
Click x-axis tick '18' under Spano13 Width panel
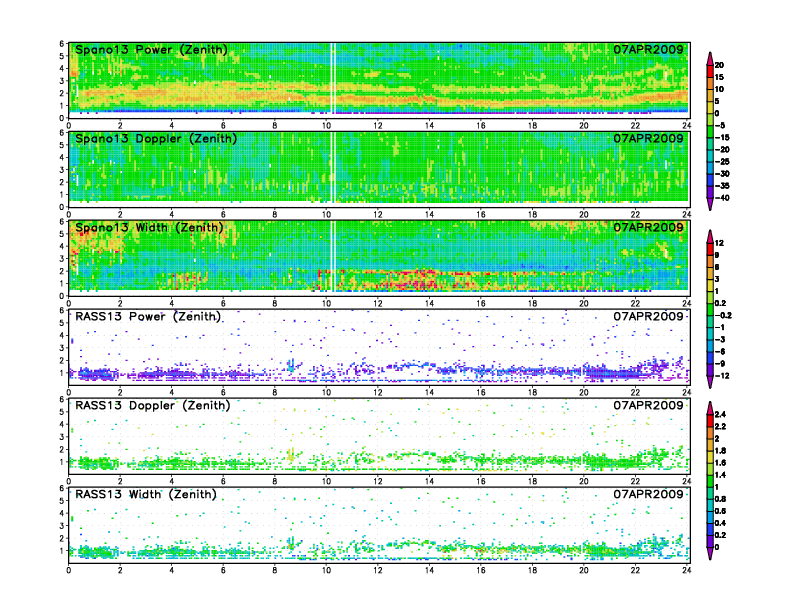pos(532,303)
